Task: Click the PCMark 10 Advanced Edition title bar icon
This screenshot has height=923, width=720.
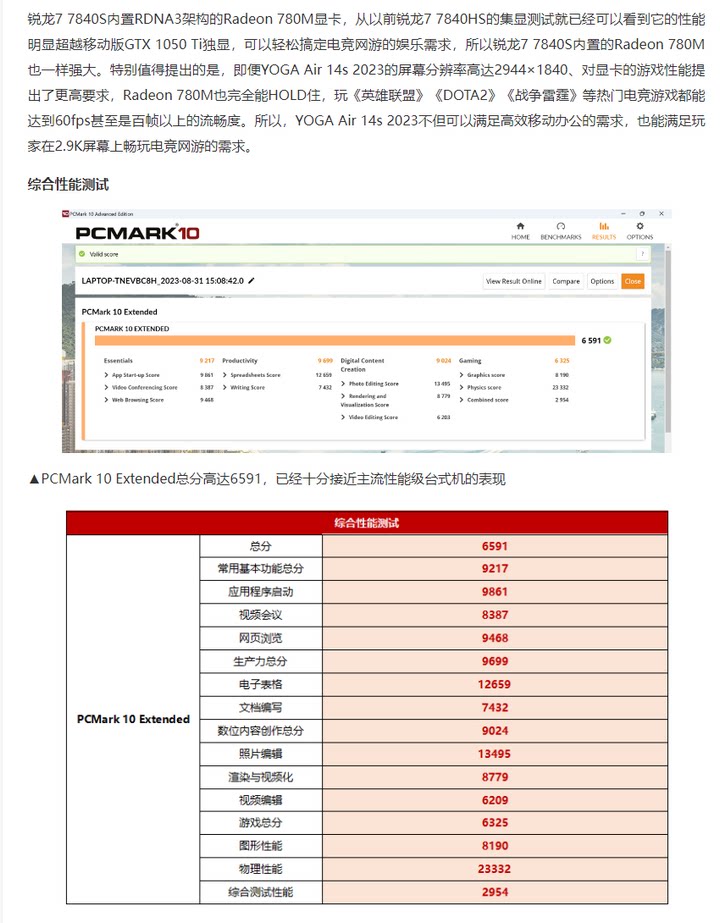Action: pos(66,214)
